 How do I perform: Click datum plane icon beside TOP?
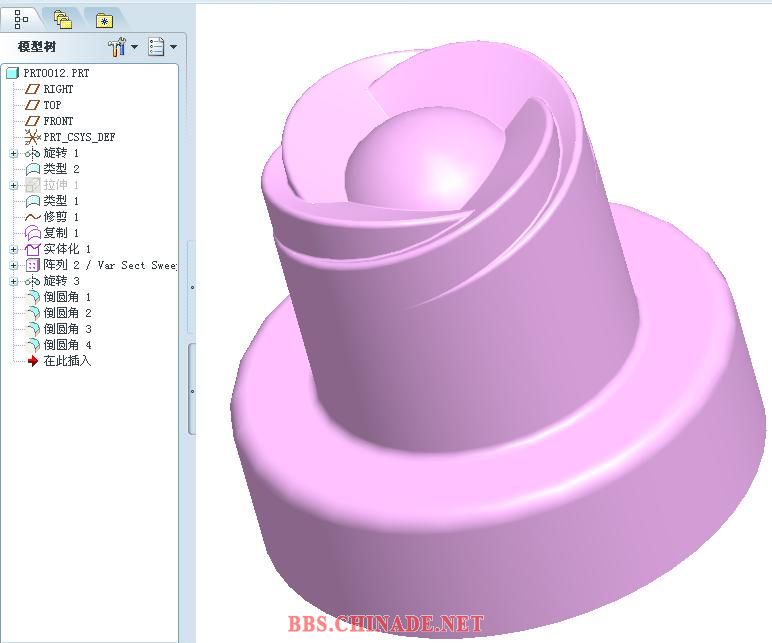[x=32, y=105]
